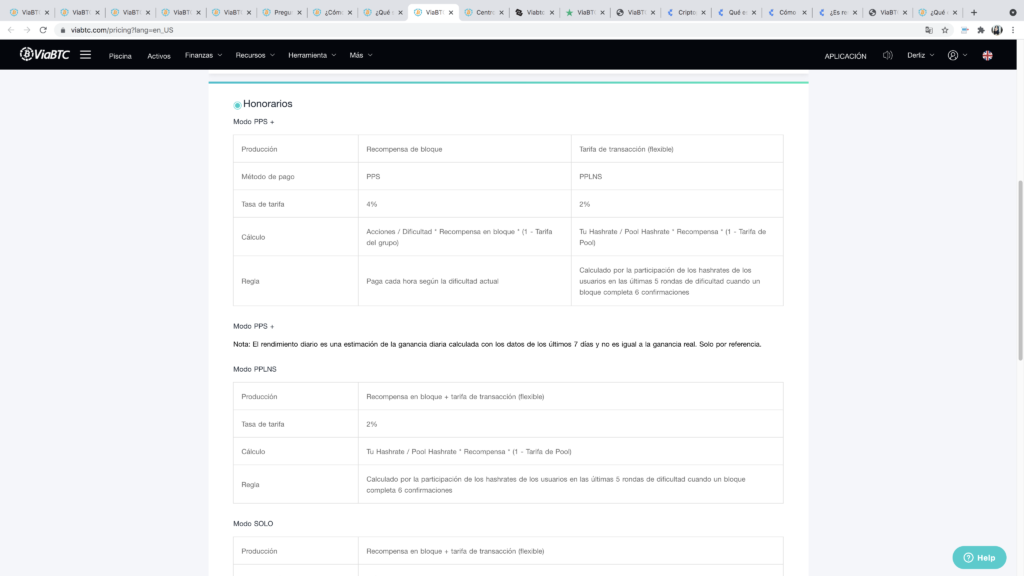Click the round icon at tab strip's right end
This screenshot has width=1024, height=576.
click(x=1013, y=12)
